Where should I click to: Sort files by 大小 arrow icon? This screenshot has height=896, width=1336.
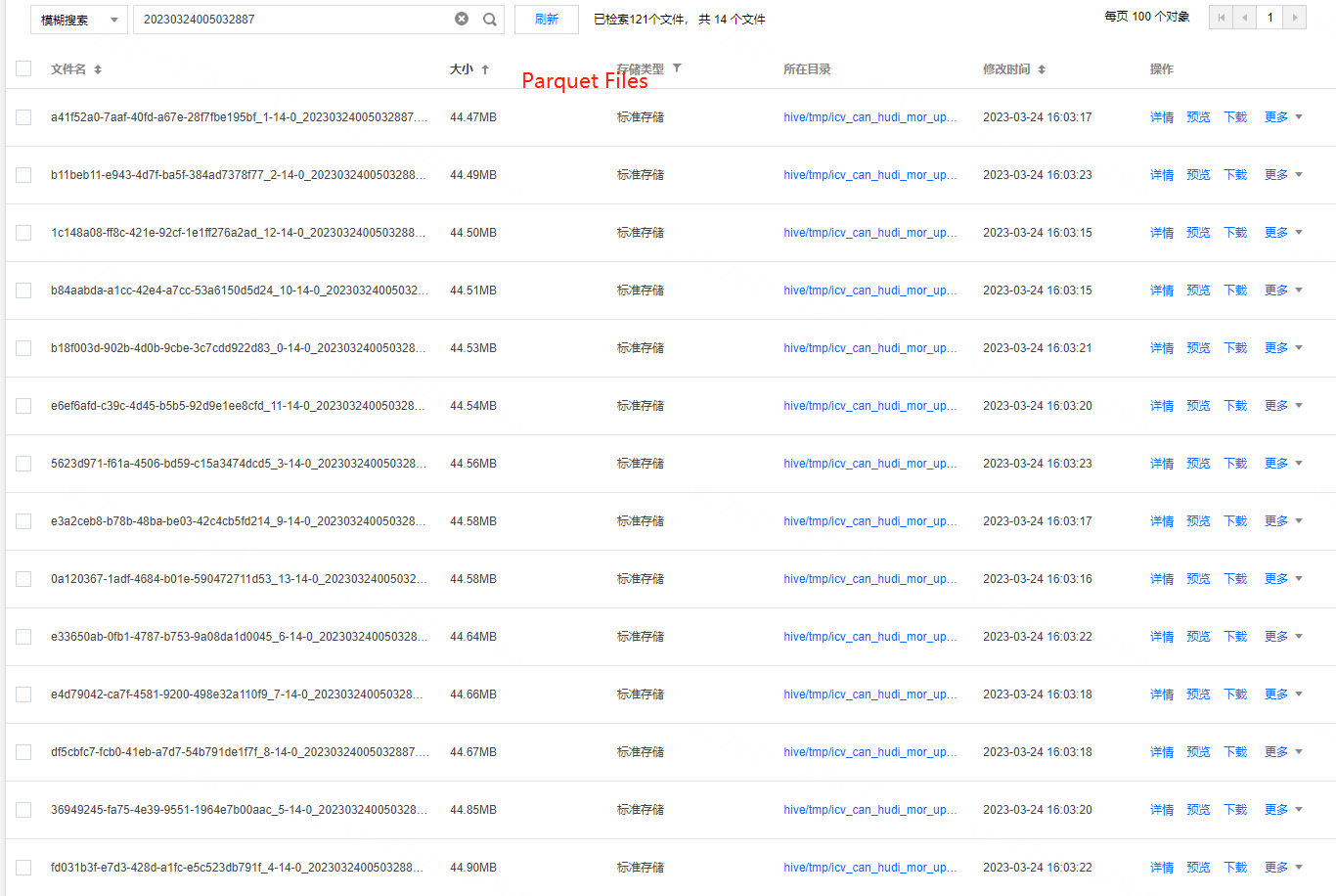pos(485,69)
